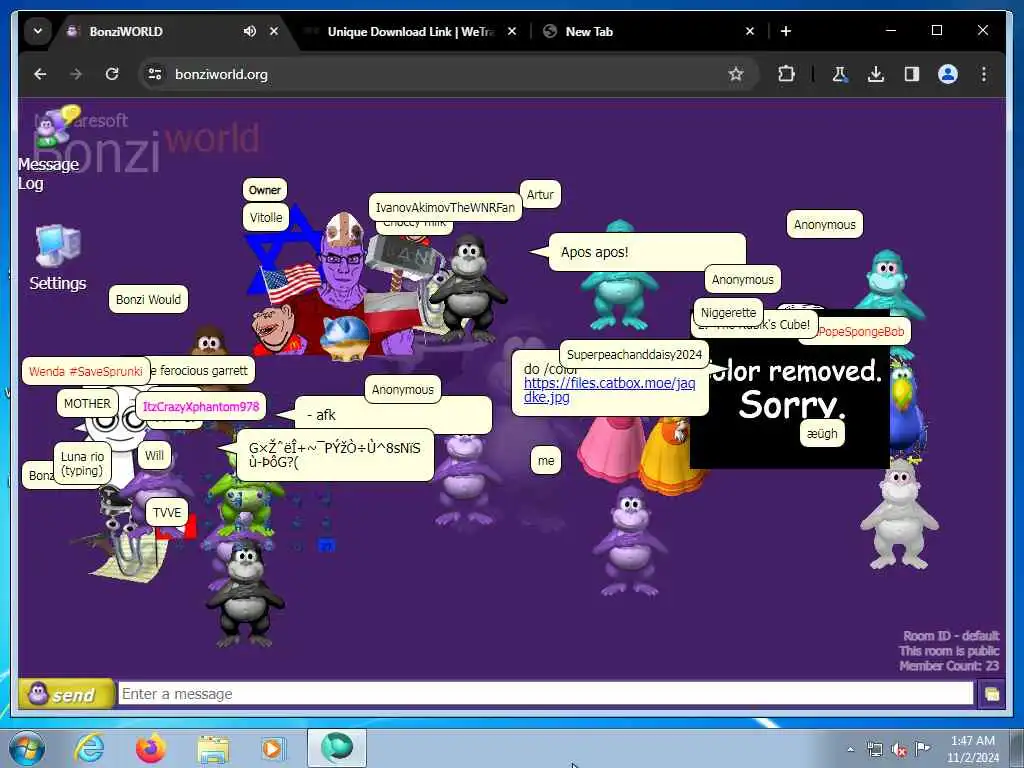
Task: Switch to the BonziWORLD tab
Action: 150,31
